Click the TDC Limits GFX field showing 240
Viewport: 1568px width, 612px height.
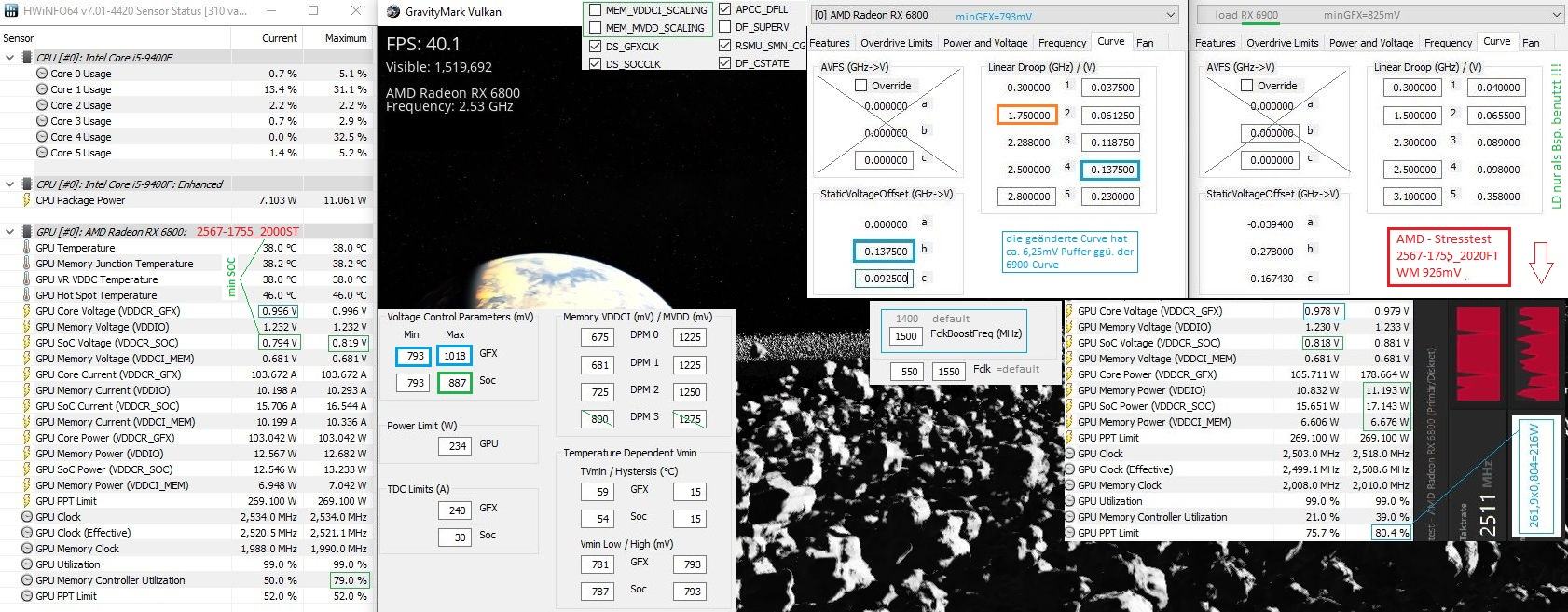455,510
